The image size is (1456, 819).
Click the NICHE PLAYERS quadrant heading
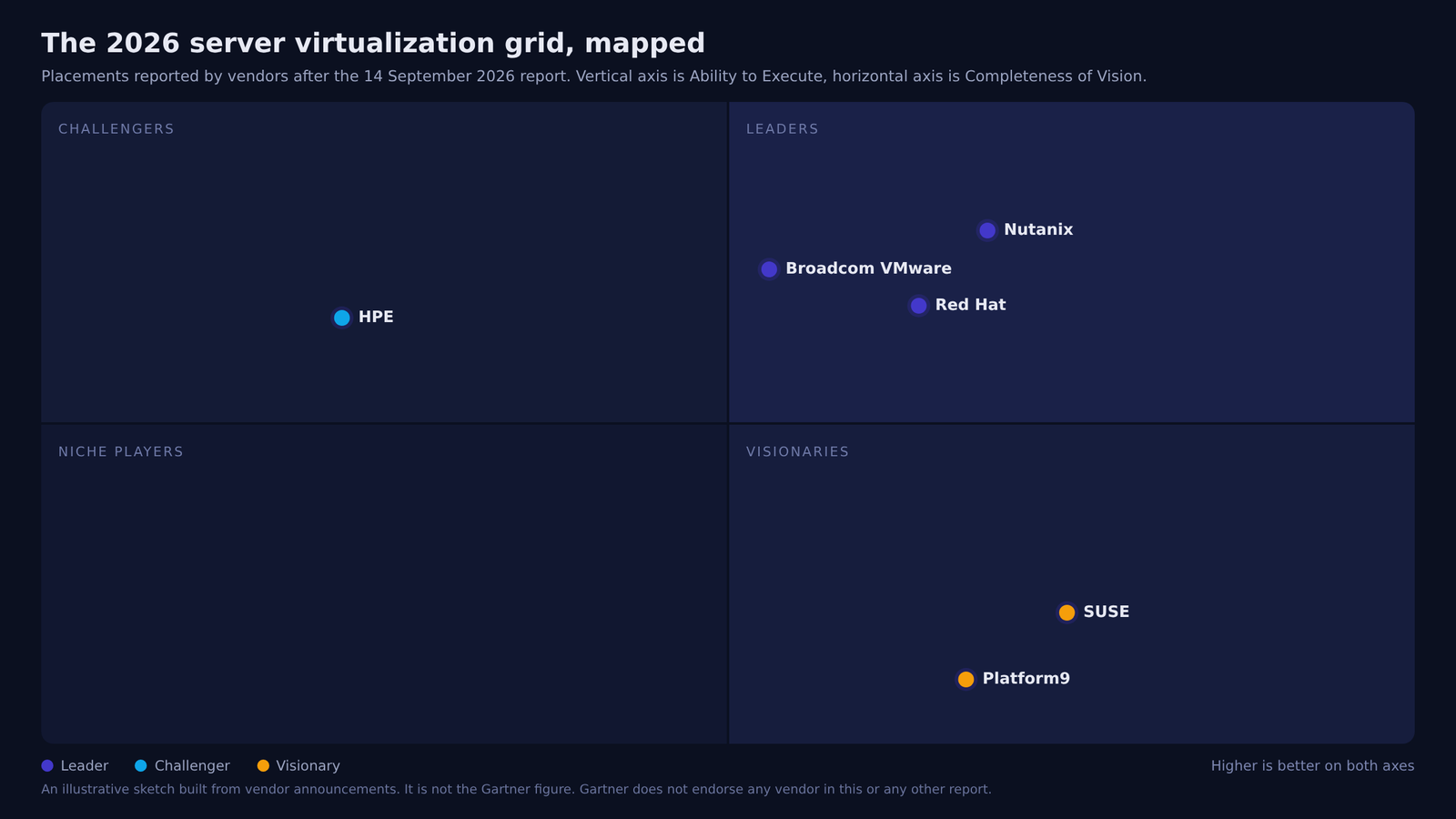pyautogui.click(x=121, y=451)
